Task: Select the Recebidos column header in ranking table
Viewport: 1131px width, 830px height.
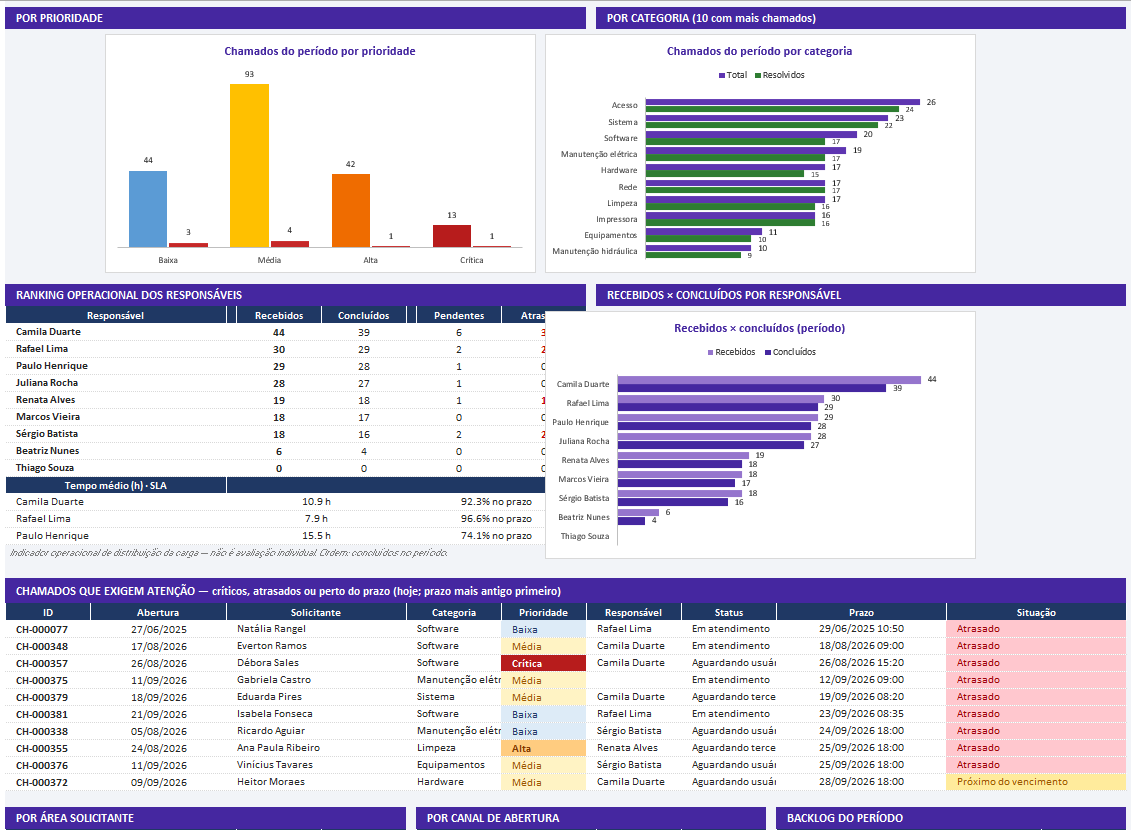Action: click(x=278, y=315)
